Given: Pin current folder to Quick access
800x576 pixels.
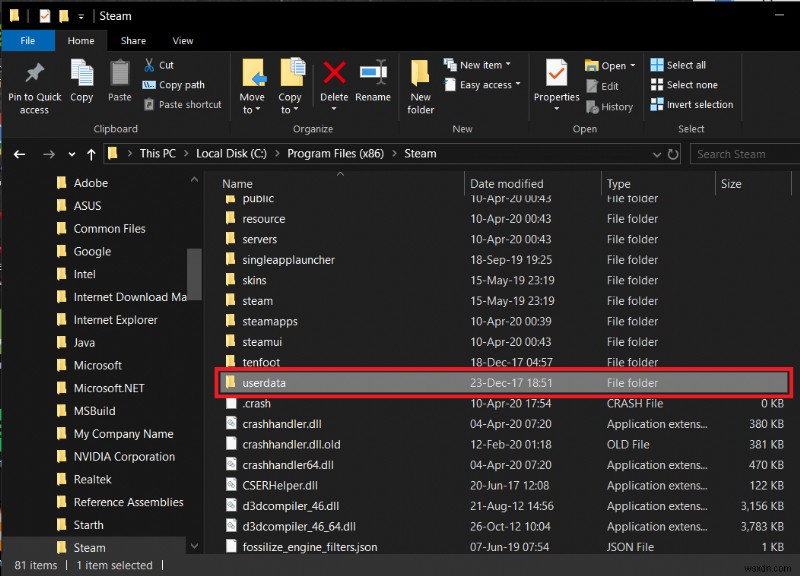Looking at the screenshot, I should [34, 86].
